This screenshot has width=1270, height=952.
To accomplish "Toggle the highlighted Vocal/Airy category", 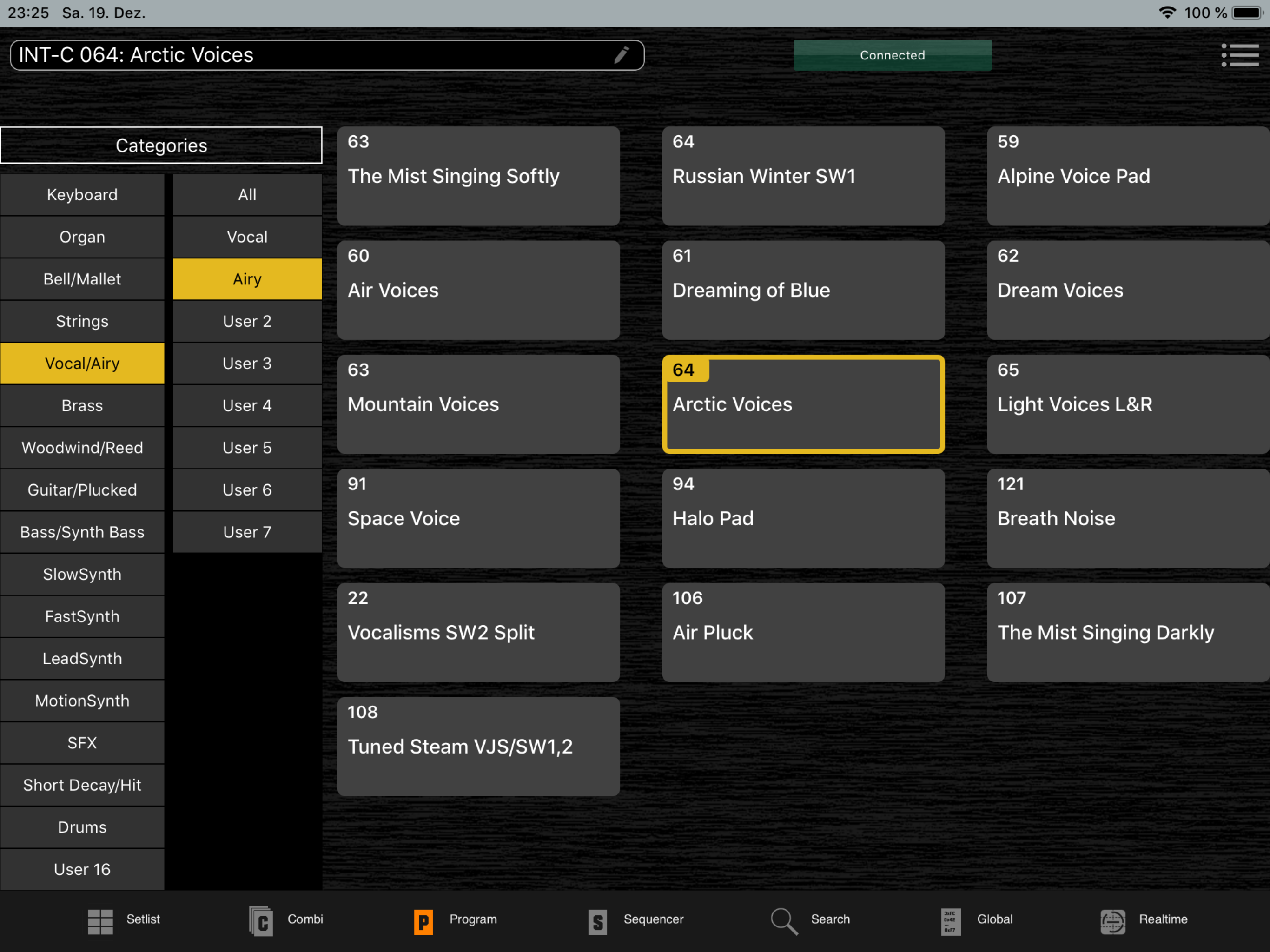I will [82, 364].
